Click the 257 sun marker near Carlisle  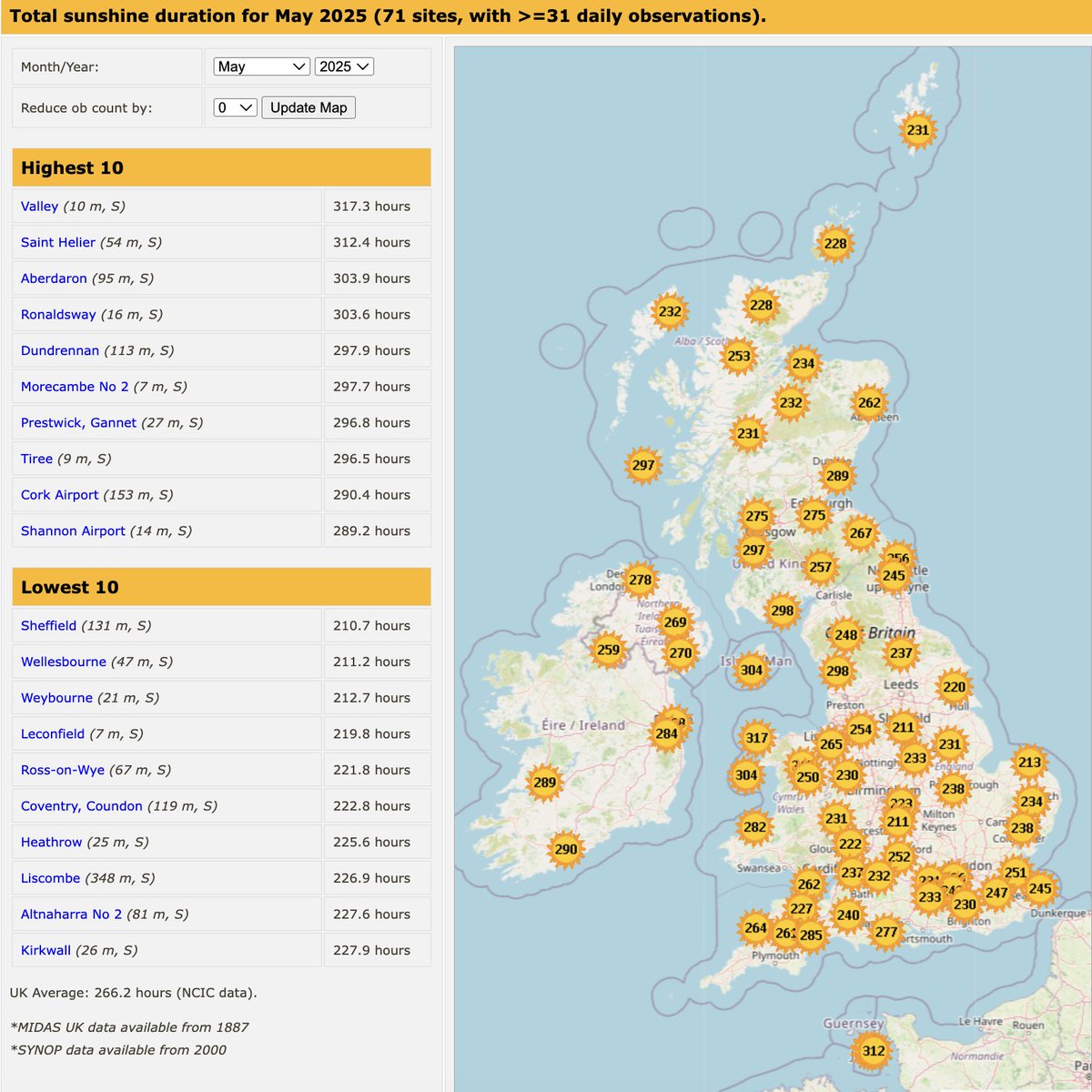(x=821, y=567)
